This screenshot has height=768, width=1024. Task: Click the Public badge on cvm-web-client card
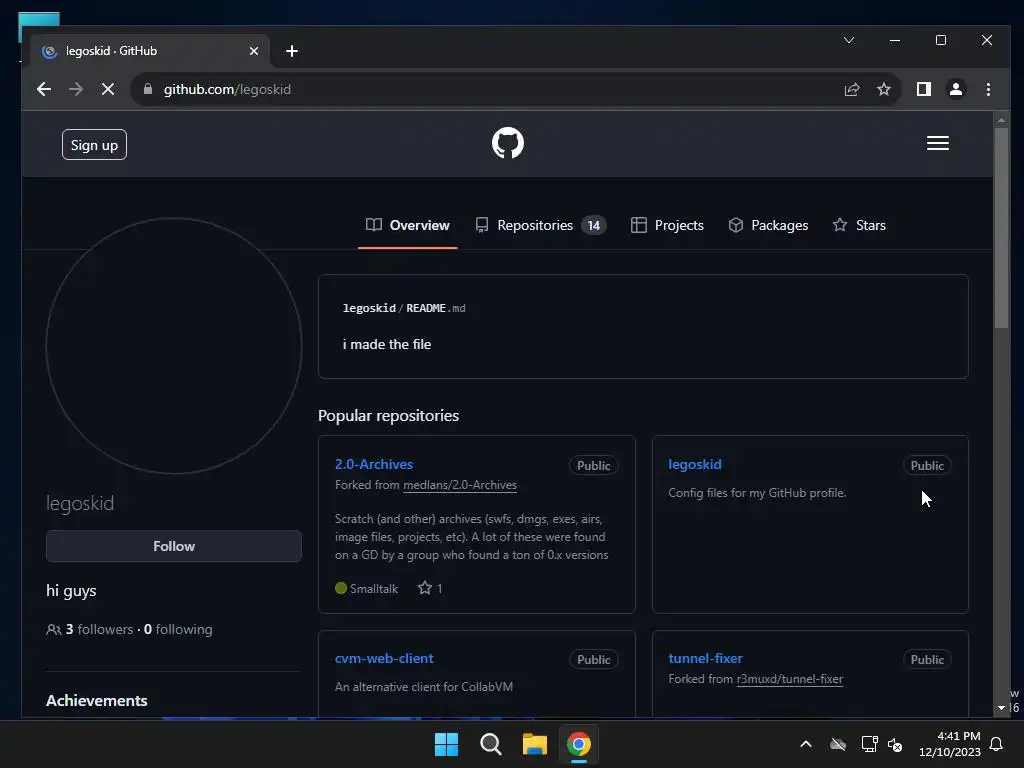(593, 660)
